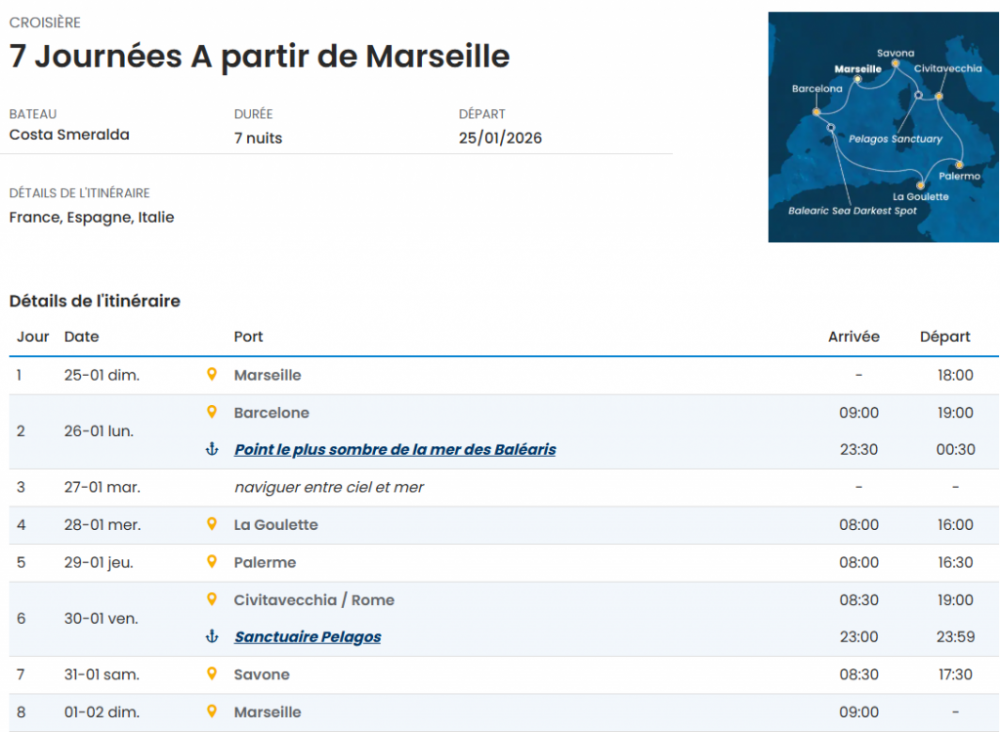Click the pin icon next to Palerme

point(211,562)
